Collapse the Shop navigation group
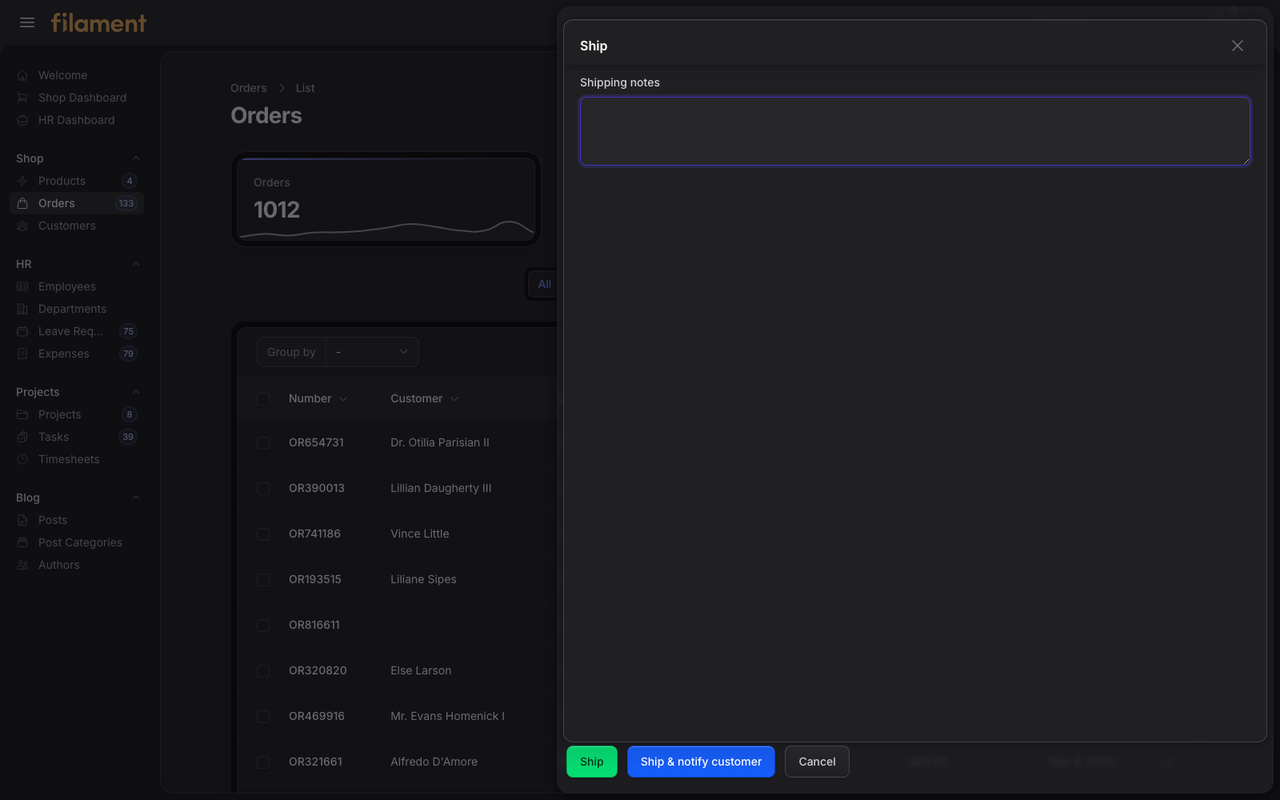 coord(136,158)
